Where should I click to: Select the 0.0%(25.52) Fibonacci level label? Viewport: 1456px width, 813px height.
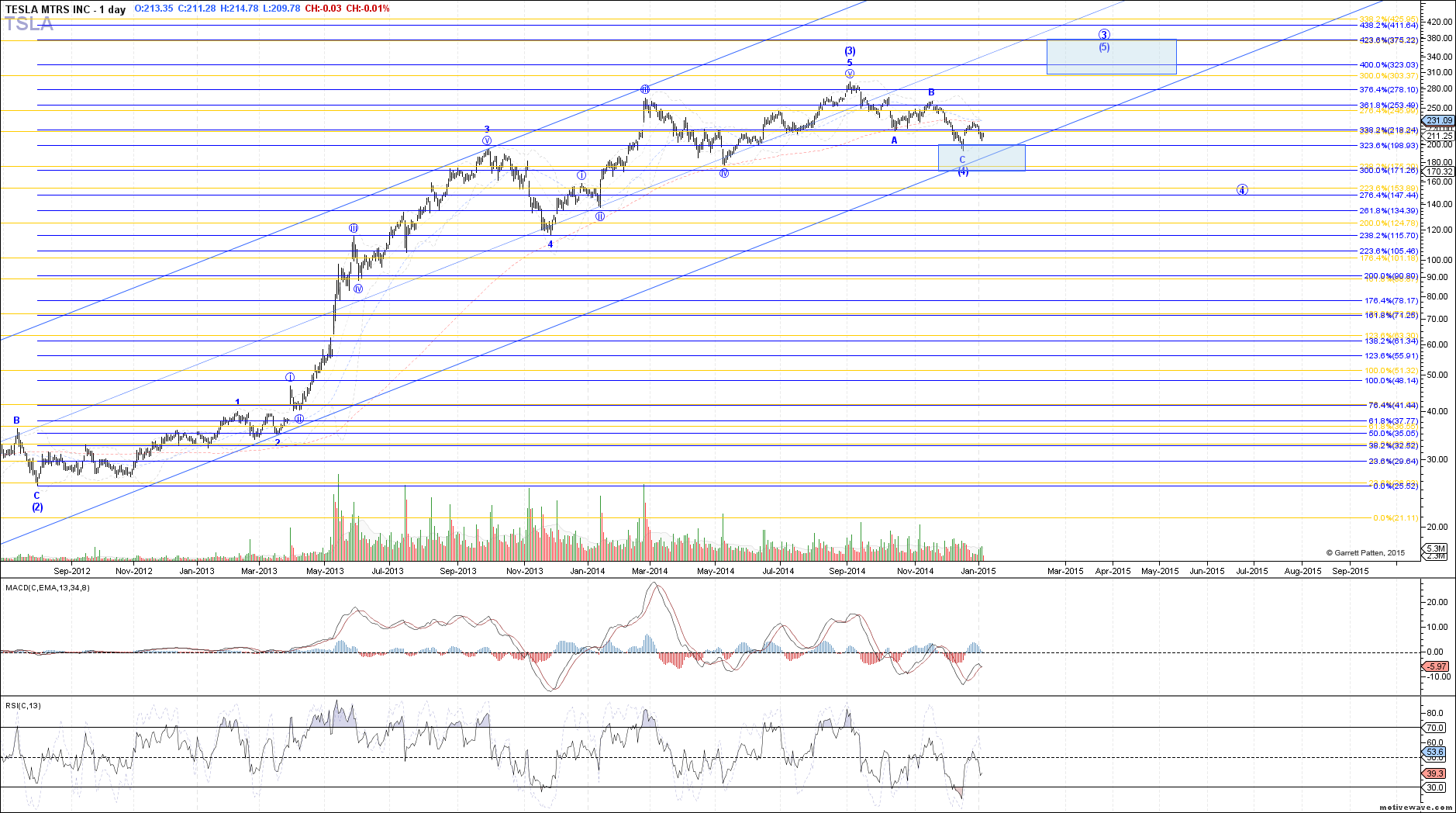pyautogui.click(x=1396, y=486)
